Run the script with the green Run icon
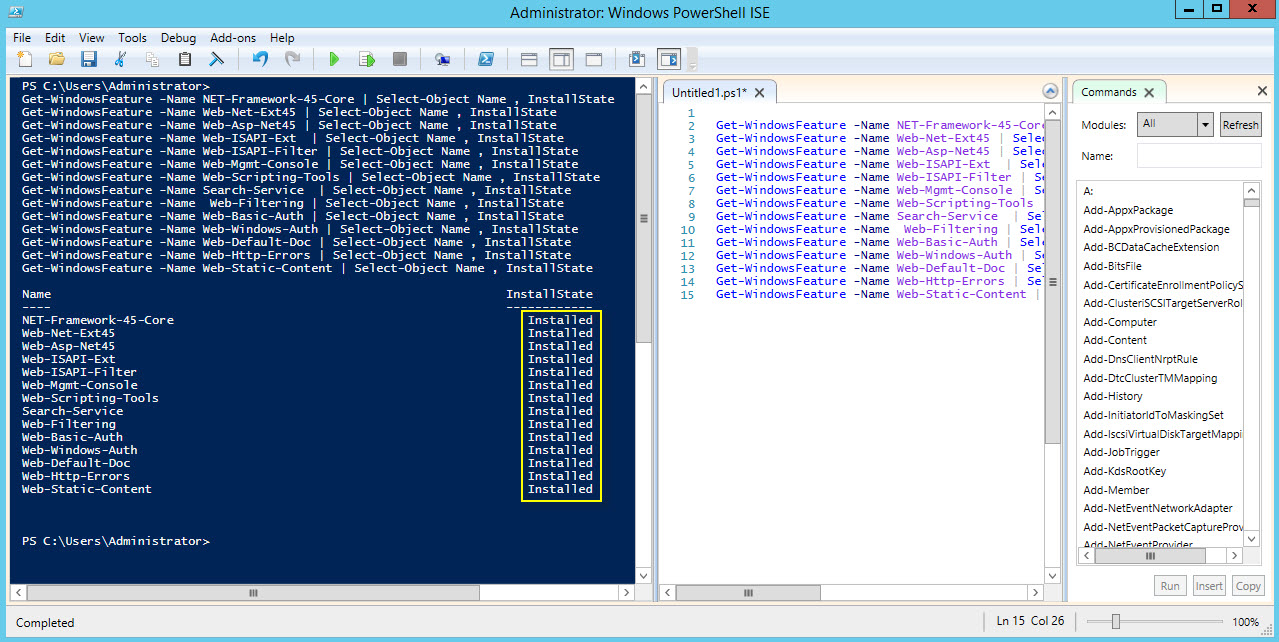Image resolution: width=1279 pixels, height=642 pixels. (x=334, y=59)
